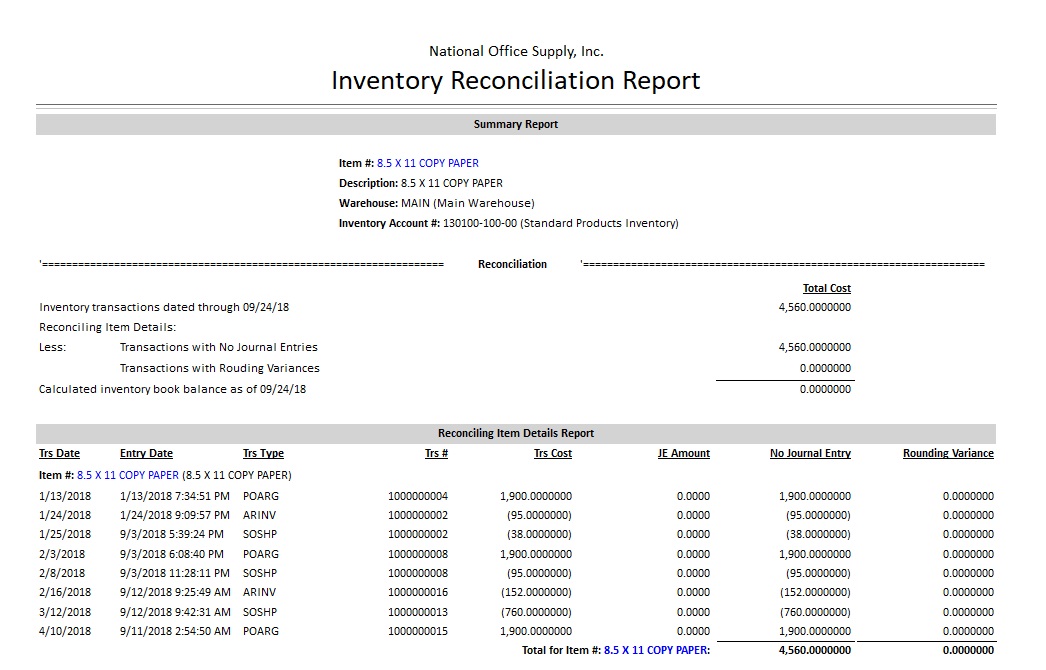Click the Entry Date column header
The height and width of the screenshot is (670, 1046).
tap(146, 453)
